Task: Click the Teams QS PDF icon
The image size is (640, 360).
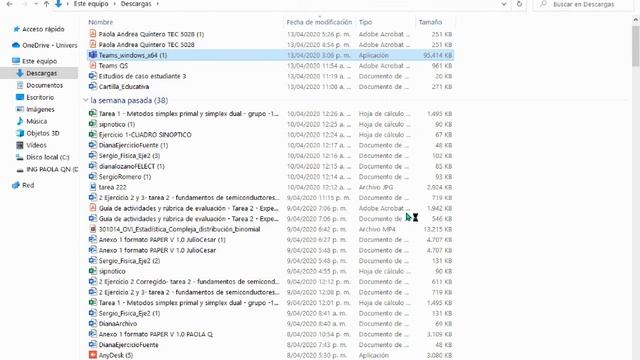Action: (x=93, y=65)
